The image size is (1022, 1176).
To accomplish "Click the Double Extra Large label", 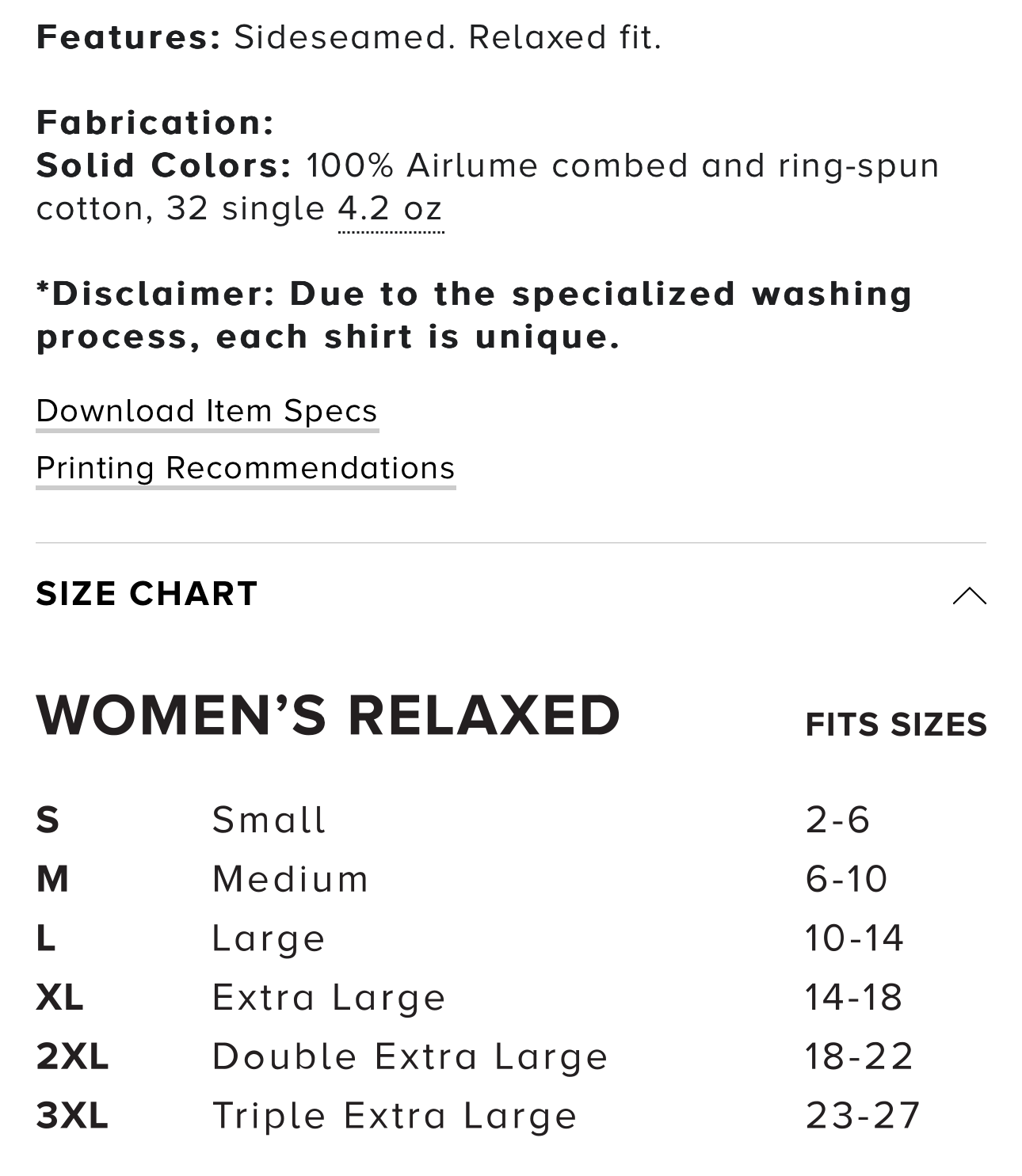I will coord(410,1056).
